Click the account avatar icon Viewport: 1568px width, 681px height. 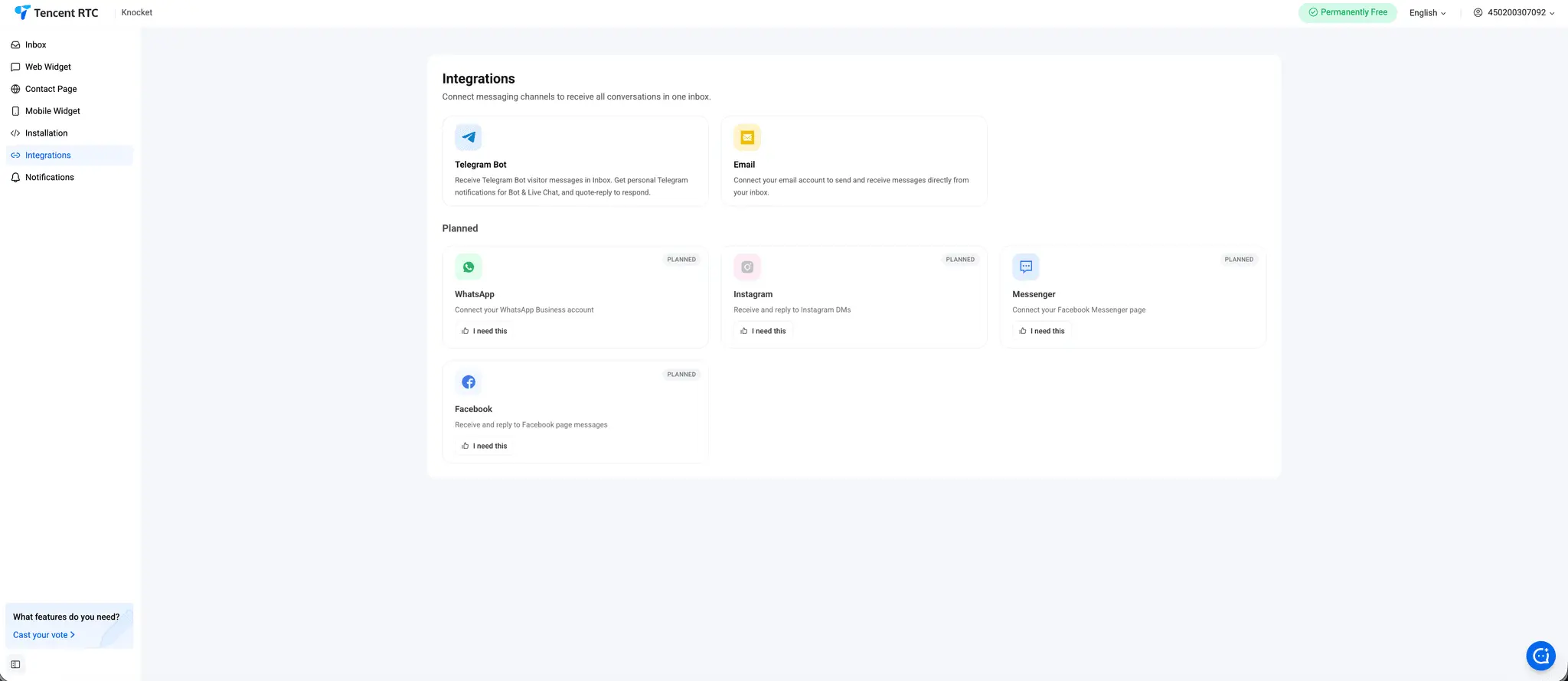(x=1478, y=12)
